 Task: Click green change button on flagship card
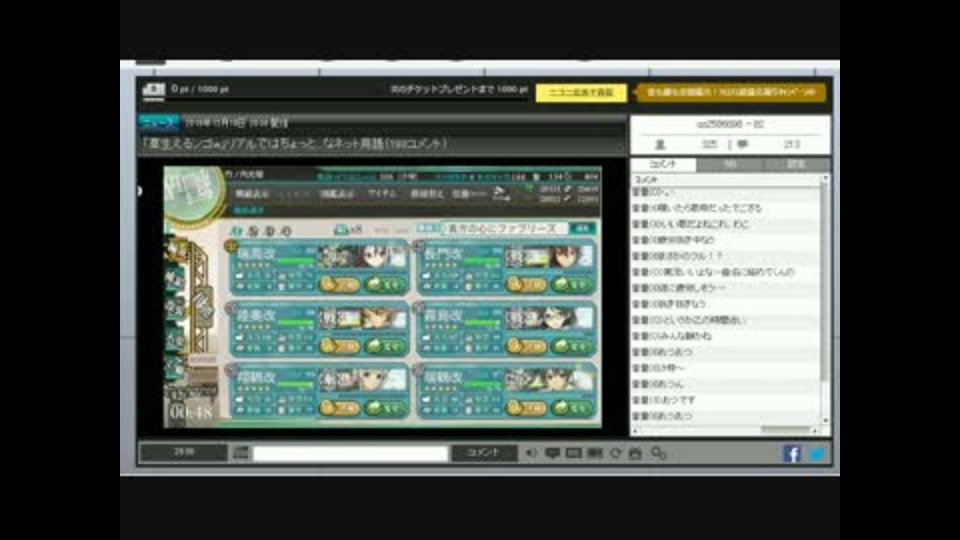[384, 284]
